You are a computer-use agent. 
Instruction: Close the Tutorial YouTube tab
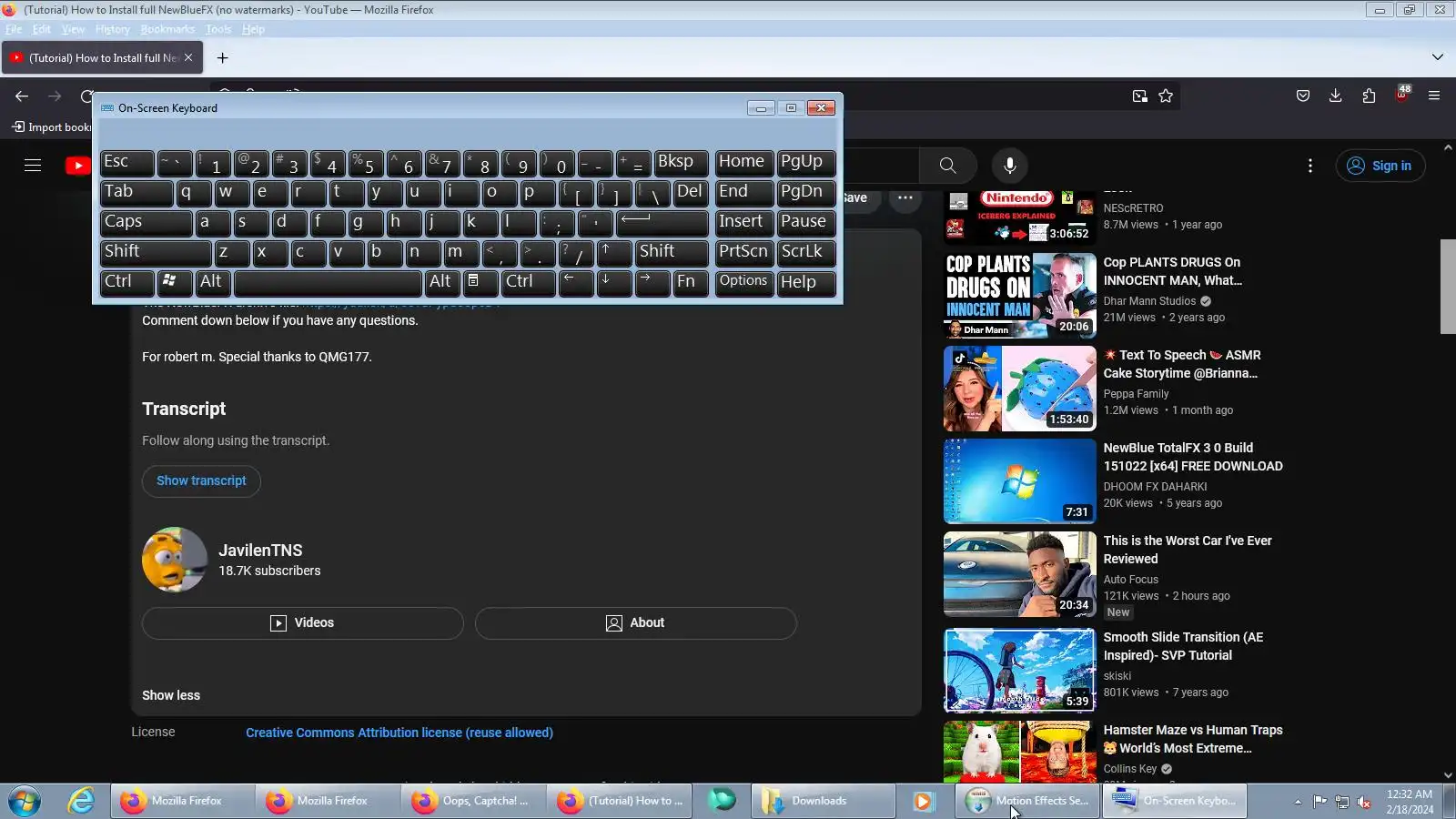(188, 57)
